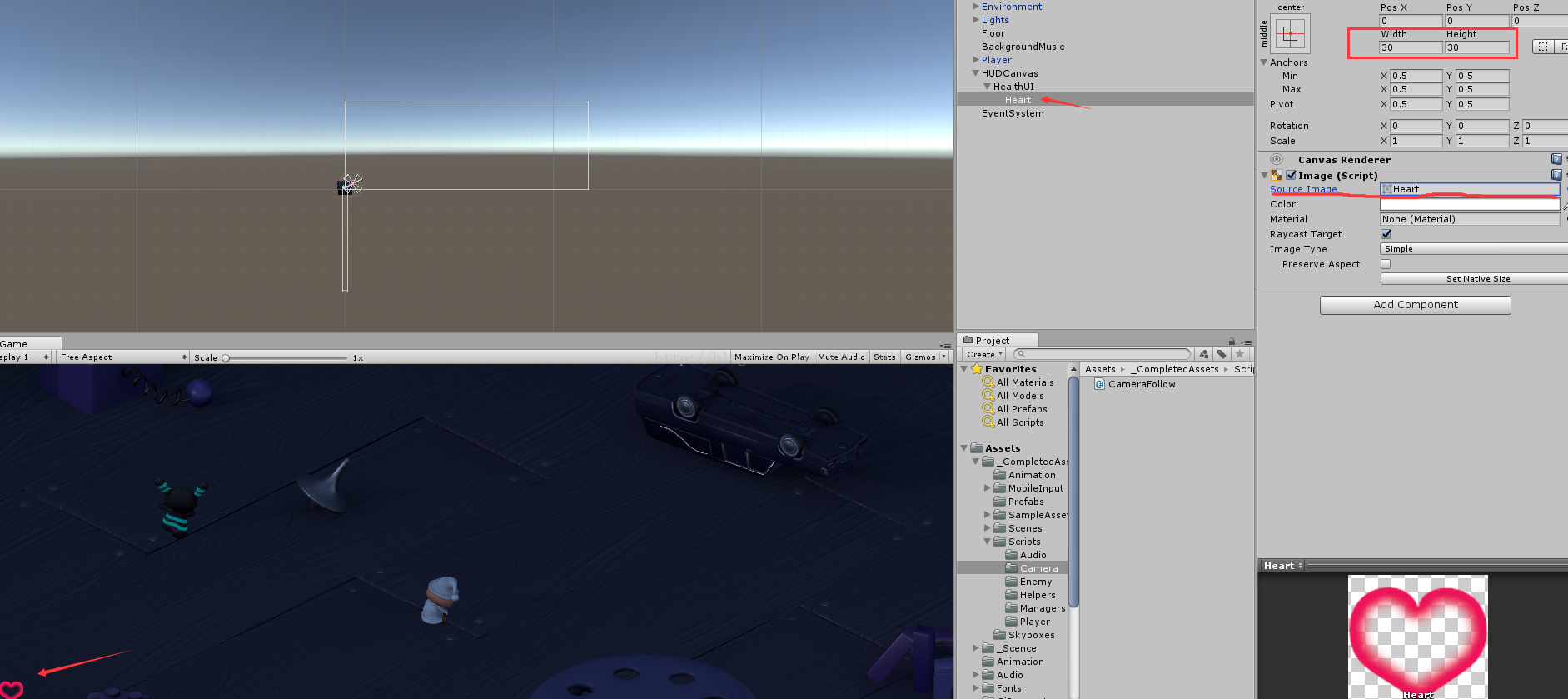Select the All Scripts saved search icon
Image resolution: width=1568 pixels, height=699 pixels.
point(988,422)
